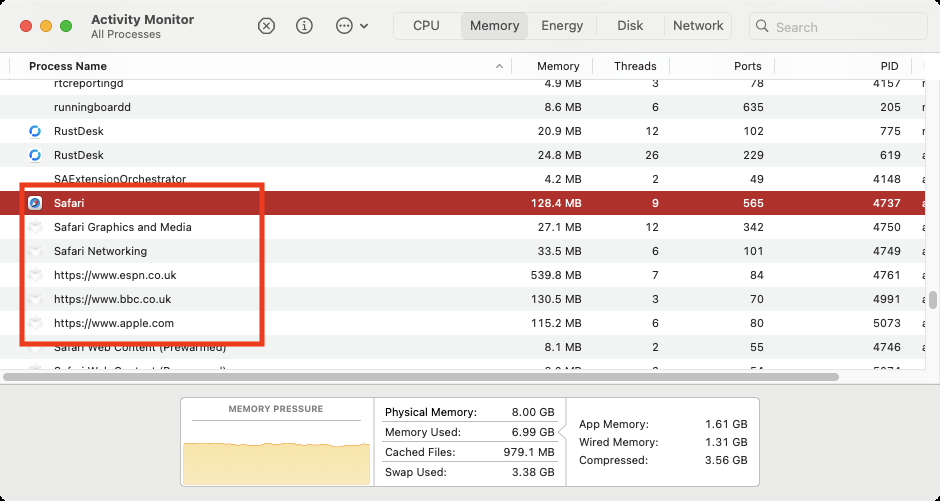
Task: Sort by Process Name column header
Action: [68, 66]
